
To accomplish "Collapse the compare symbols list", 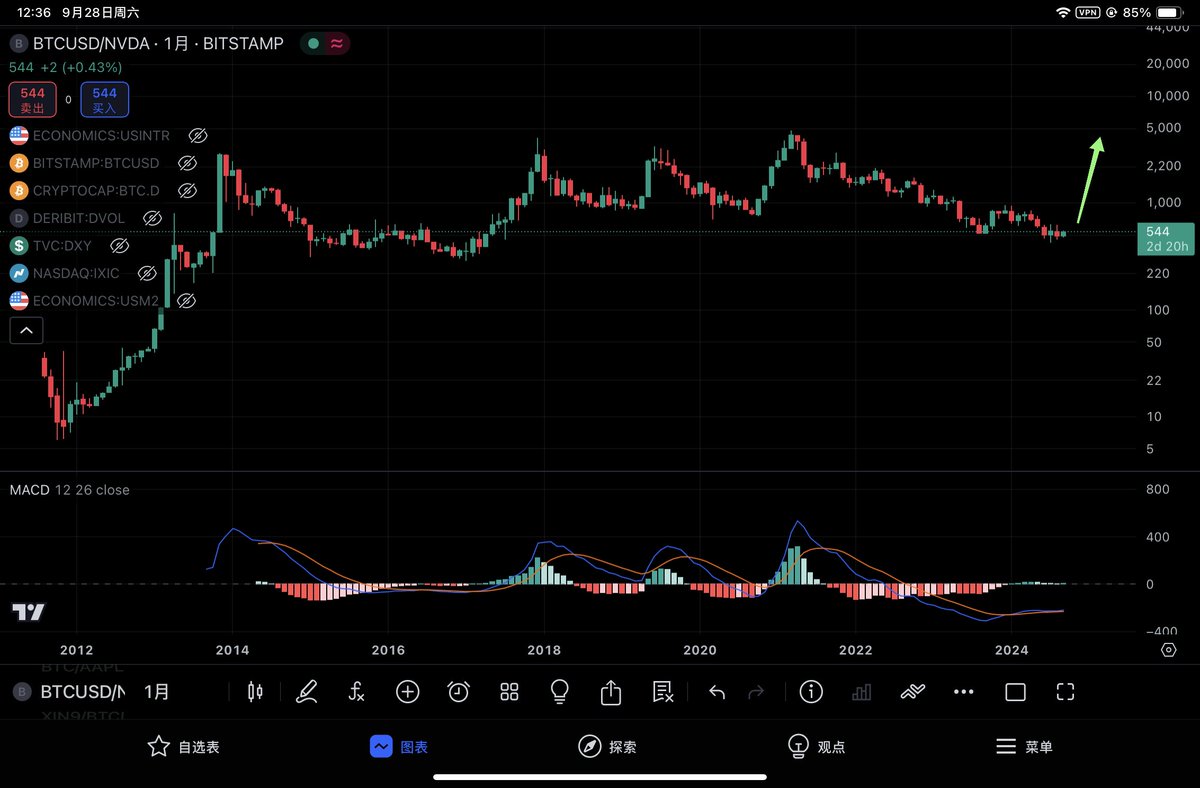I will click(26, 330).
